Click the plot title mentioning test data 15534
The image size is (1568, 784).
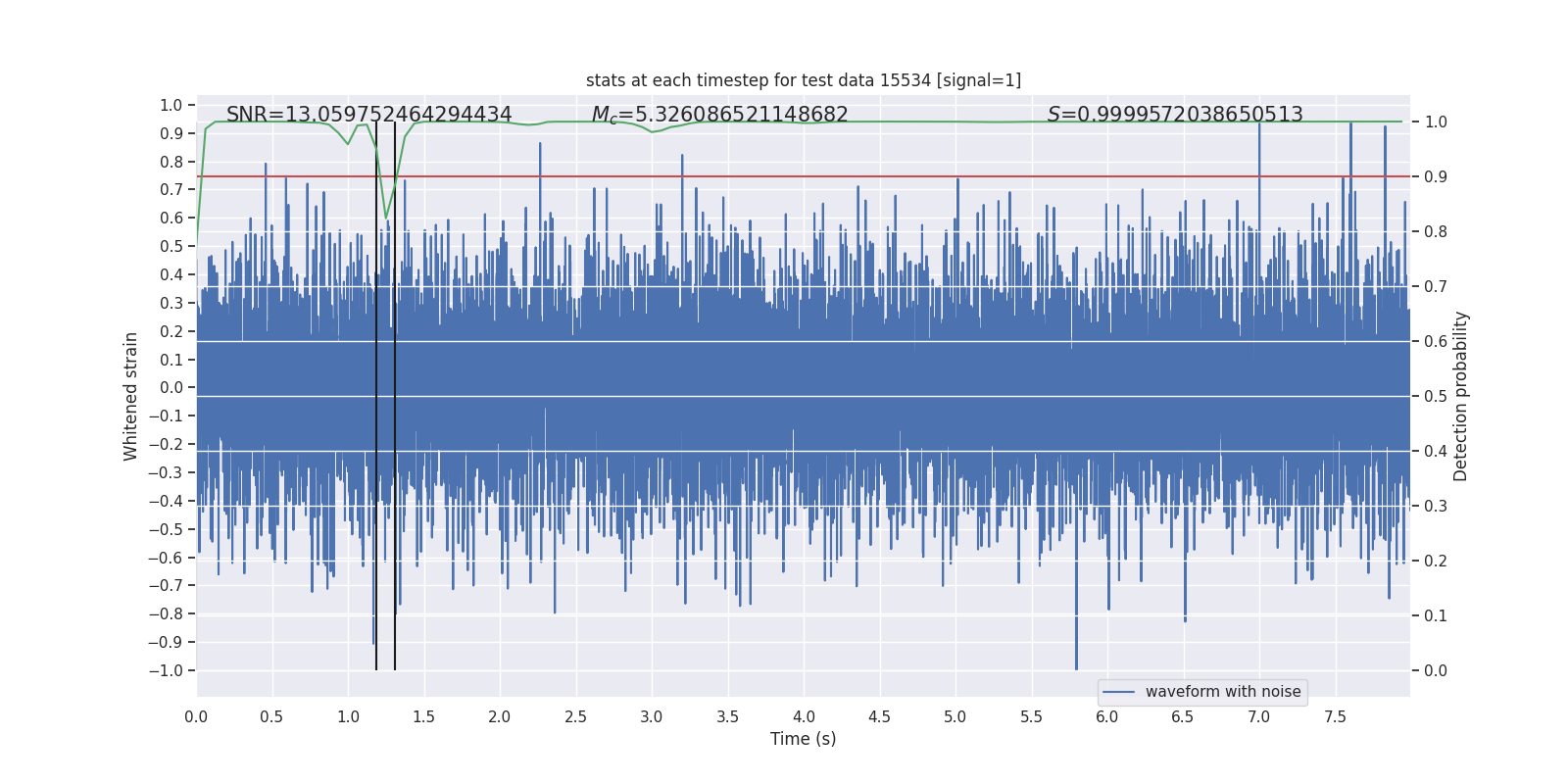pyautogui.click(x=804, y=80)
